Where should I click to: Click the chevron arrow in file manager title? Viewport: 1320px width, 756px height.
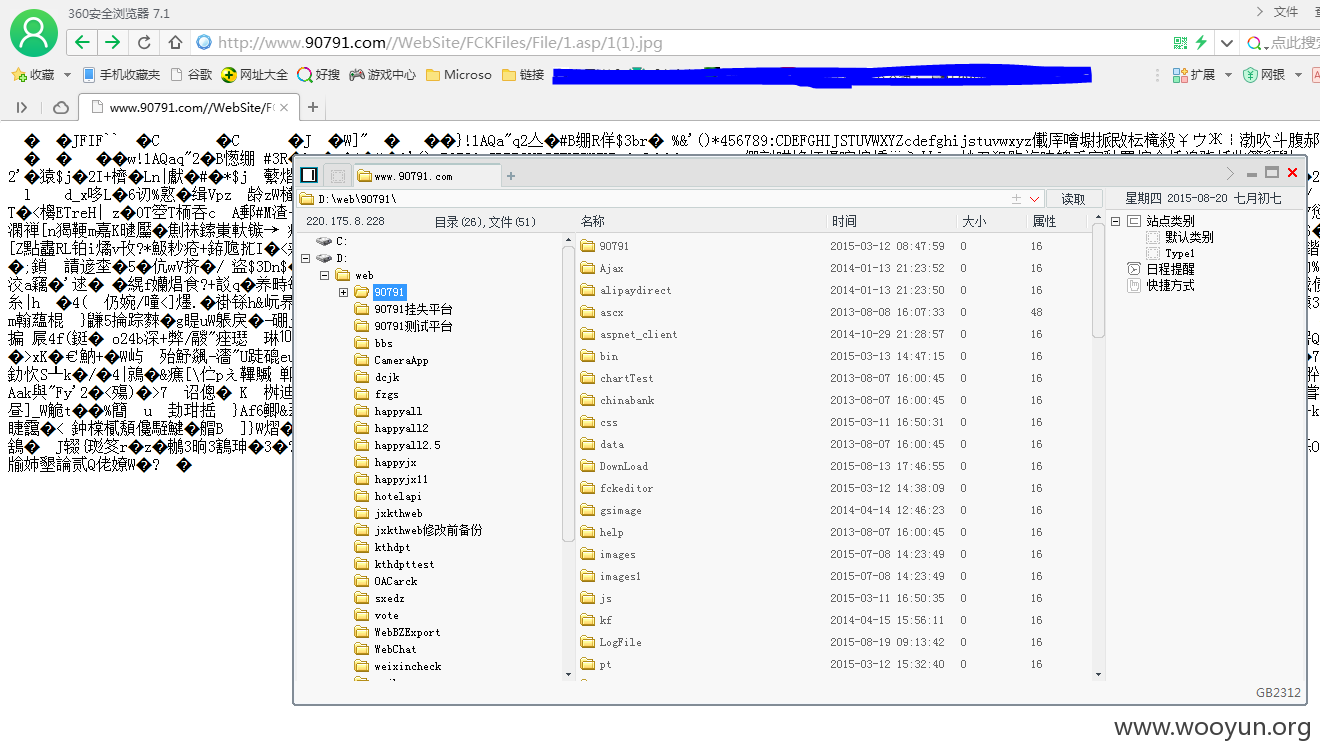click(1232, 172)
